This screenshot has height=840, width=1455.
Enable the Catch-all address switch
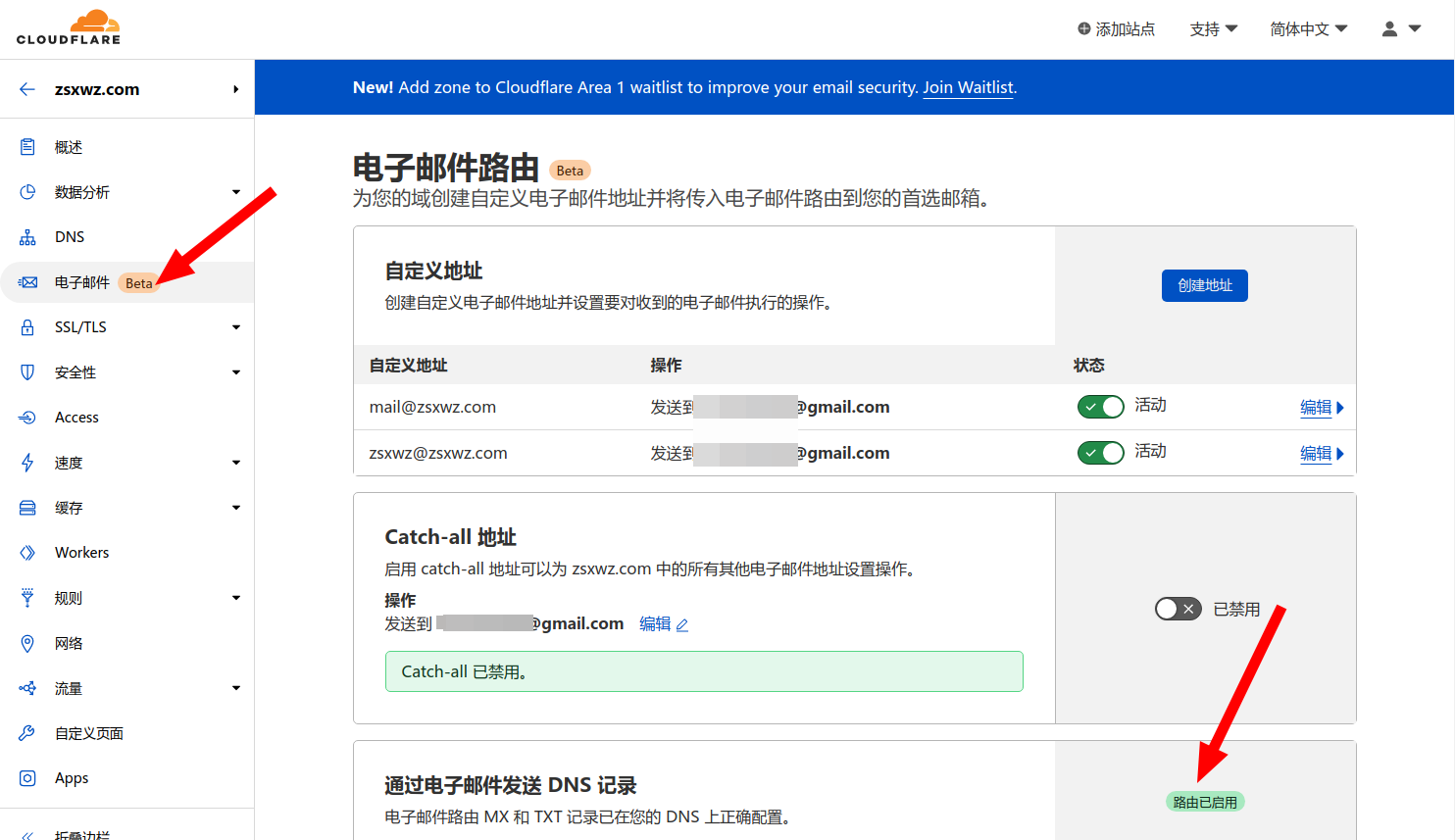[1178, 609]
